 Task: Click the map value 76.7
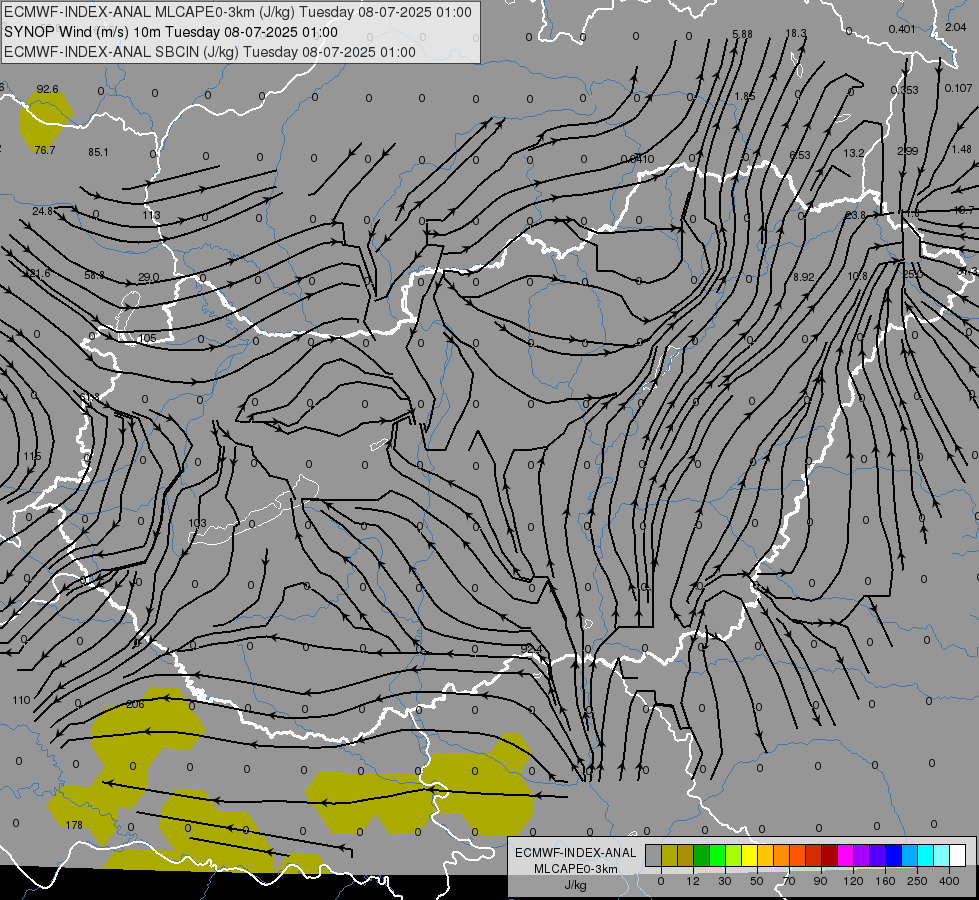pos(45,150)
